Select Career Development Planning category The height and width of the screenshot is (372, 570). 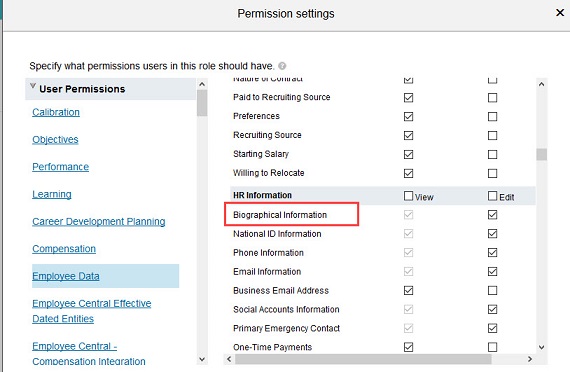coord(99,221)
